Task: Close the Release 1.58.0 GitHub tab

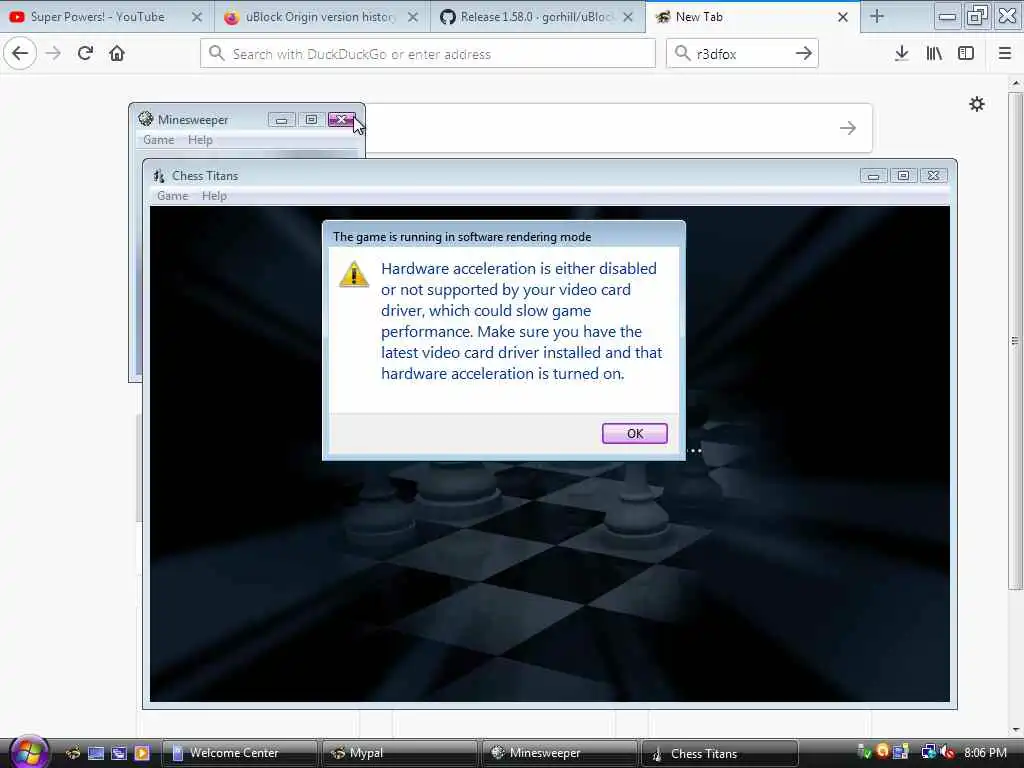Action: click(x=628, y=18)
